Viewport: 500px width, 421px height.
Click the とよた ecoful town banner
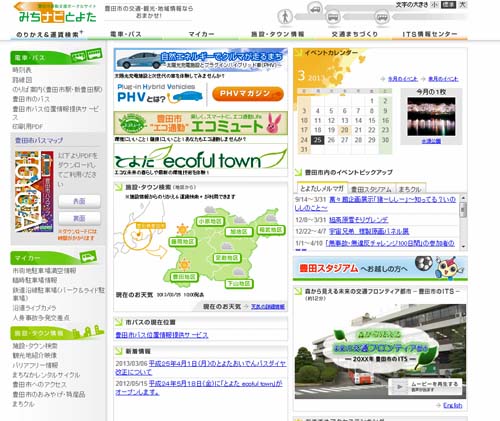(x=201, y=157)
